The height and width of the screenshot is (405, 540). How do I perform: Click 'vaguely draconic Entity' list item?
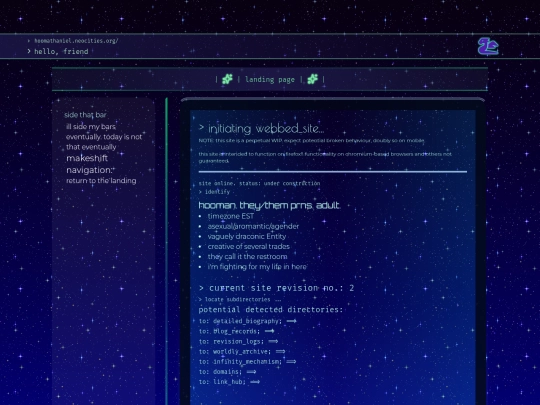point(247,236)
